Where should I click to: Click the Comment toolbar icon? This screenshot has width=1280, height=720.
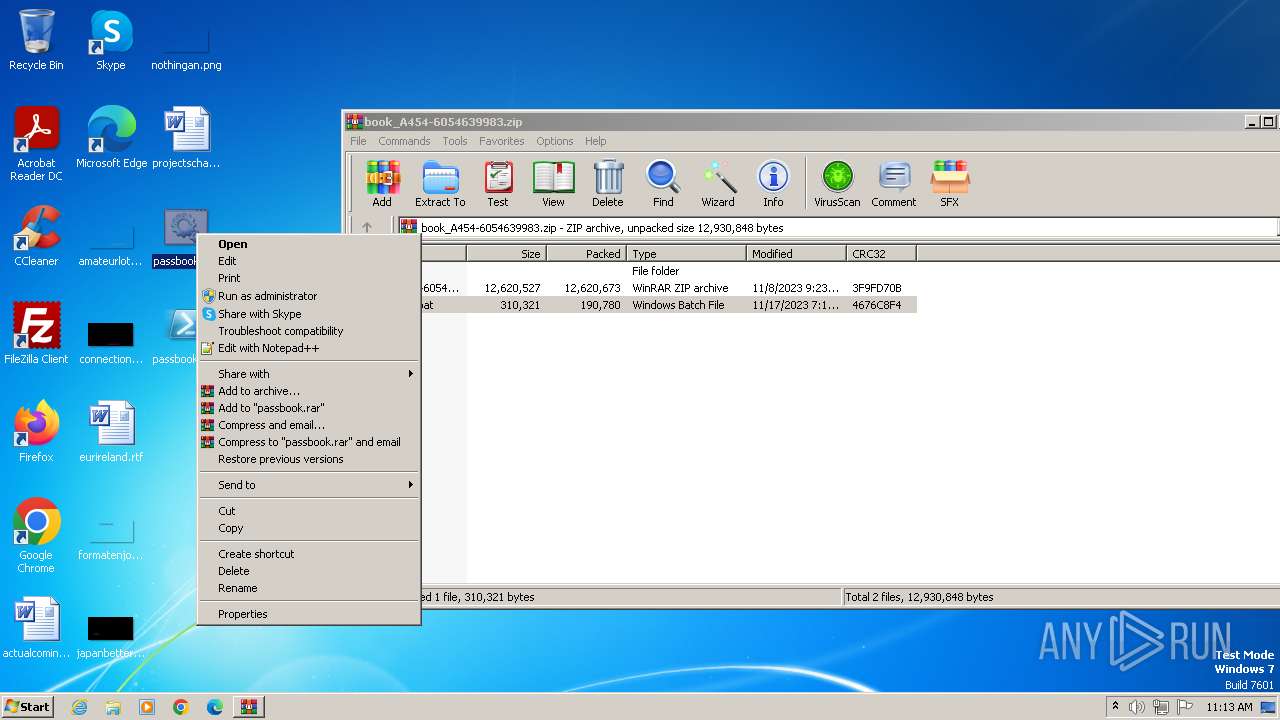tap(893, 184)
